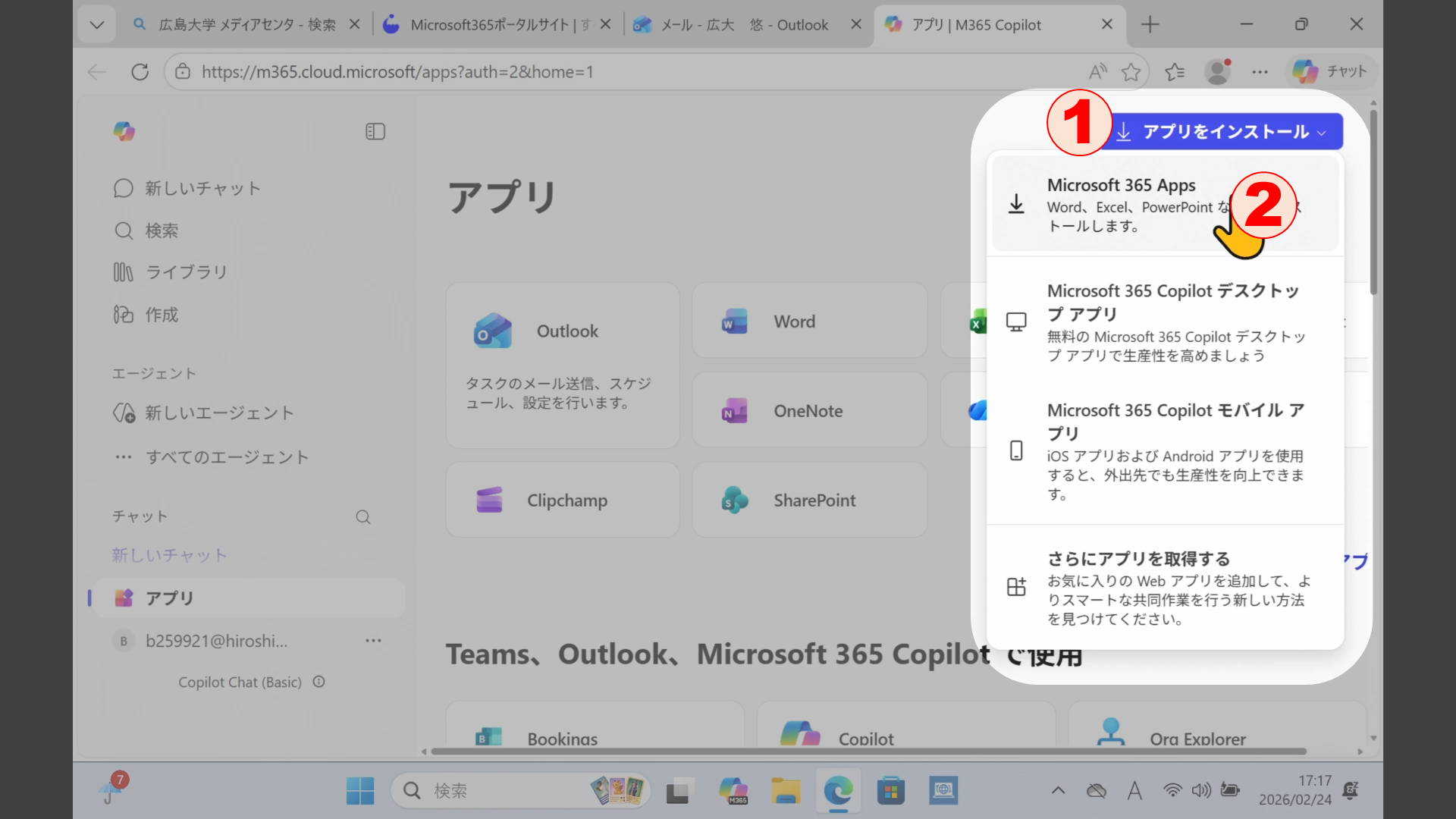Open SharePoint

pos(808,500)
